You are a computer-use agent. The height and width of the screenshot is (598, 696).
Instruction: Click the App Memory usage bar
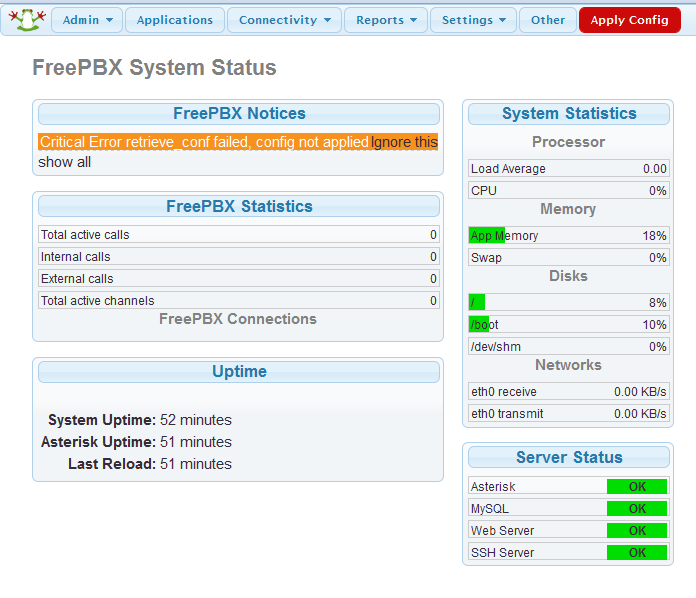click(x=569, y=235)
